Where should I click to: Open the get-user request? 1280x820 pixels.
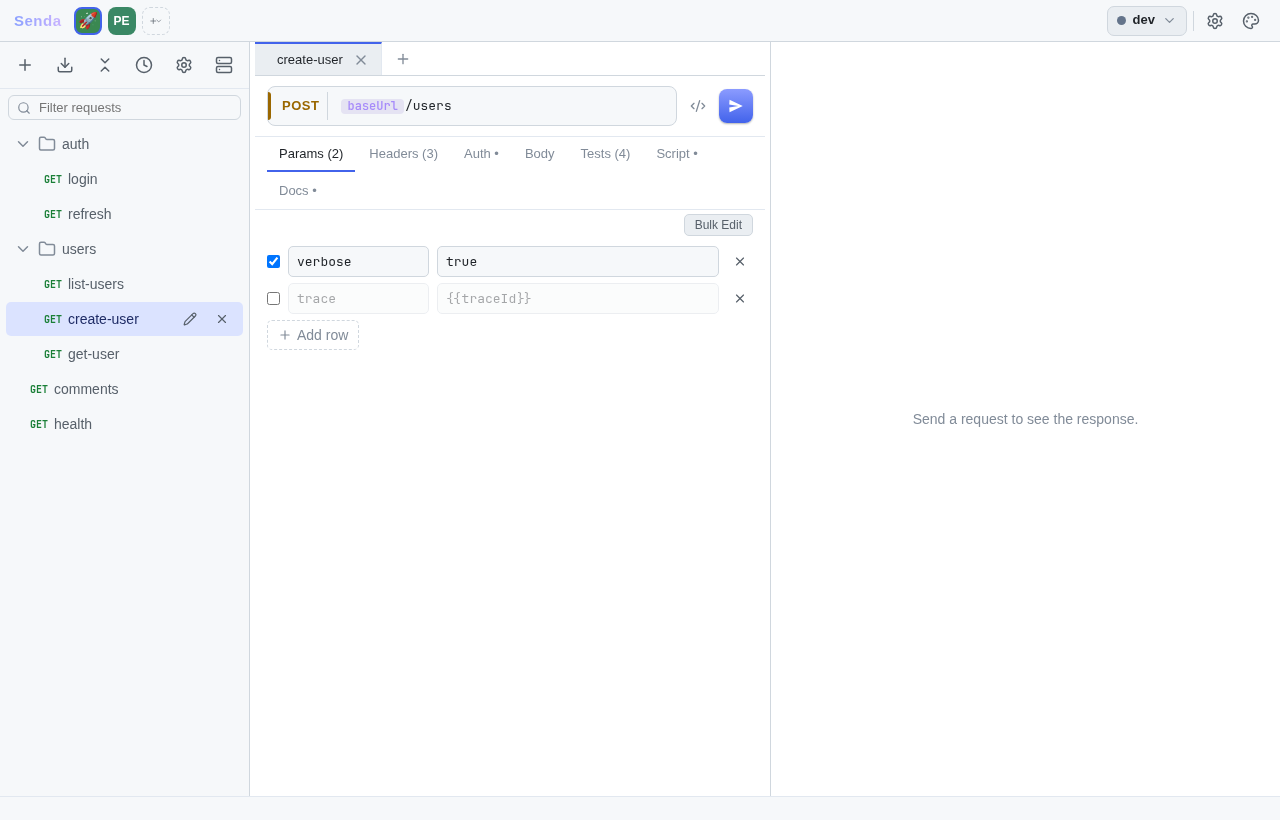124,354
